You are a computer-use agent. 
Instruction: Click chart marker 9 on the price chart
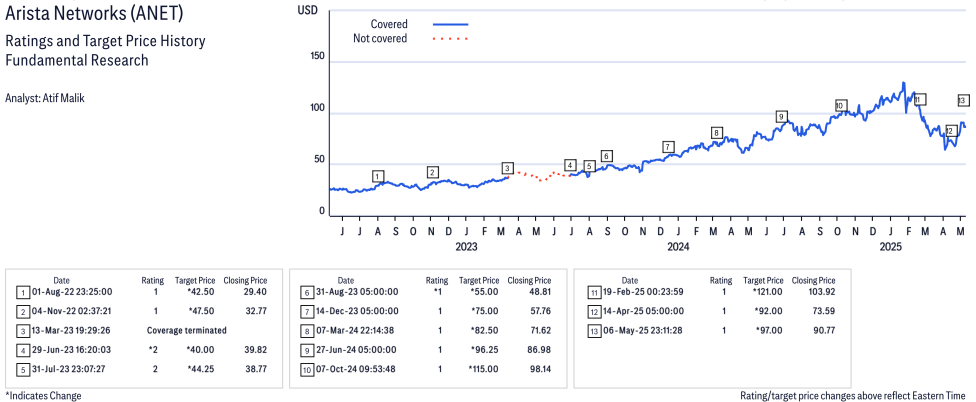click(782, 116)
